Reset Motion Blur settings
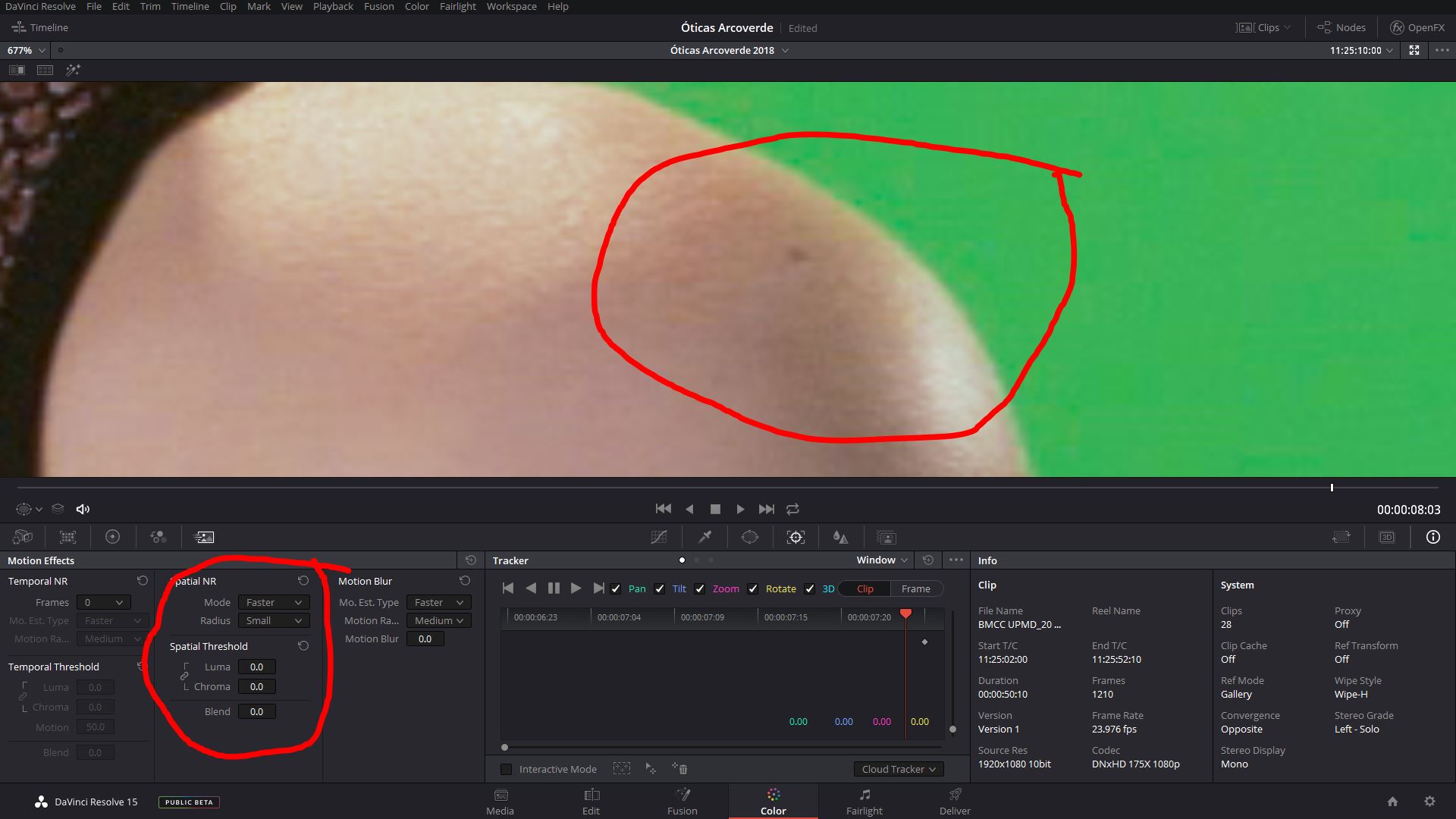Image resolution: width=1456 pixels, height=819 pixels. [465, 581]
